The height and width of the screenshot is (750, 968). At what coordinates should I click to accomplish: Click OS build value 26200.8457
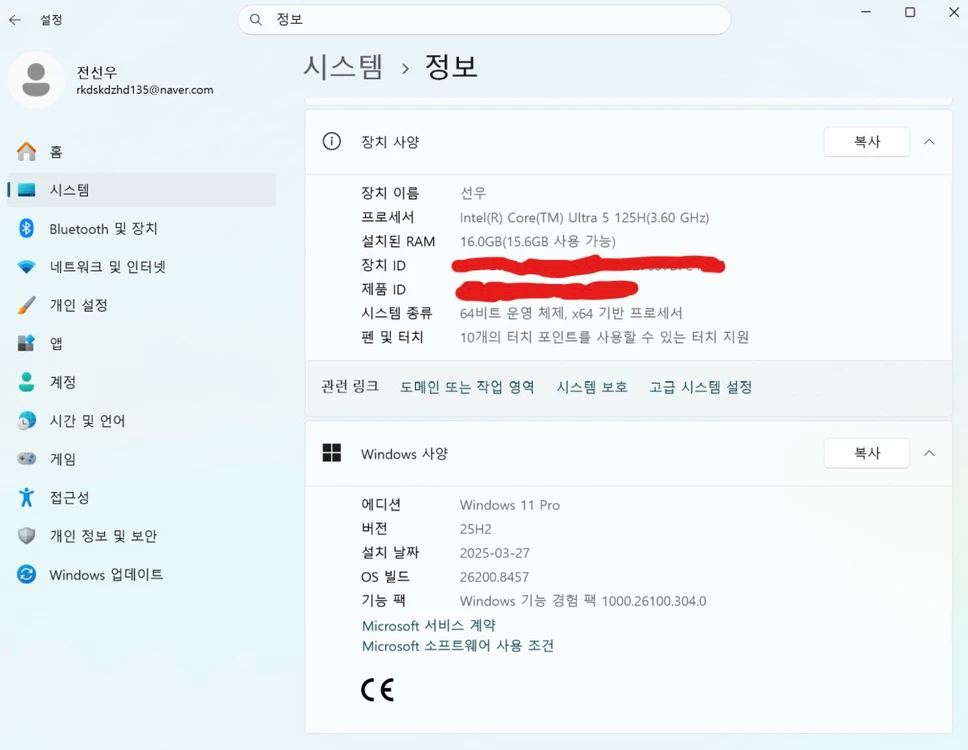point(494,577)
